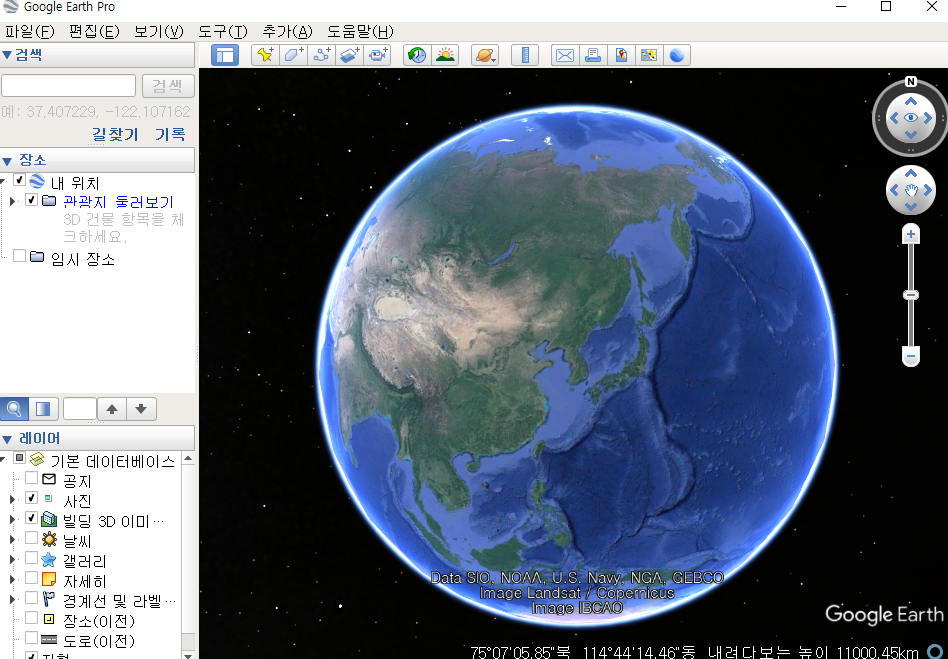Uncheck the 내 위치 checkbox
Viewport: 948px width, 659px height.
pos(19,180)
